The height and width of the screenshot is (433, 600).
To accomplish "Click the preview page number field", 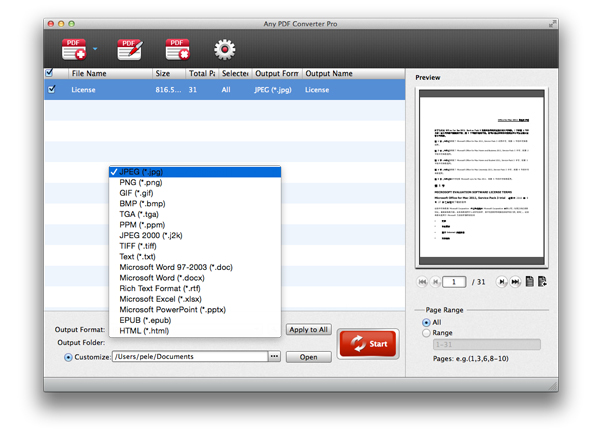I will tap(454, 282).
